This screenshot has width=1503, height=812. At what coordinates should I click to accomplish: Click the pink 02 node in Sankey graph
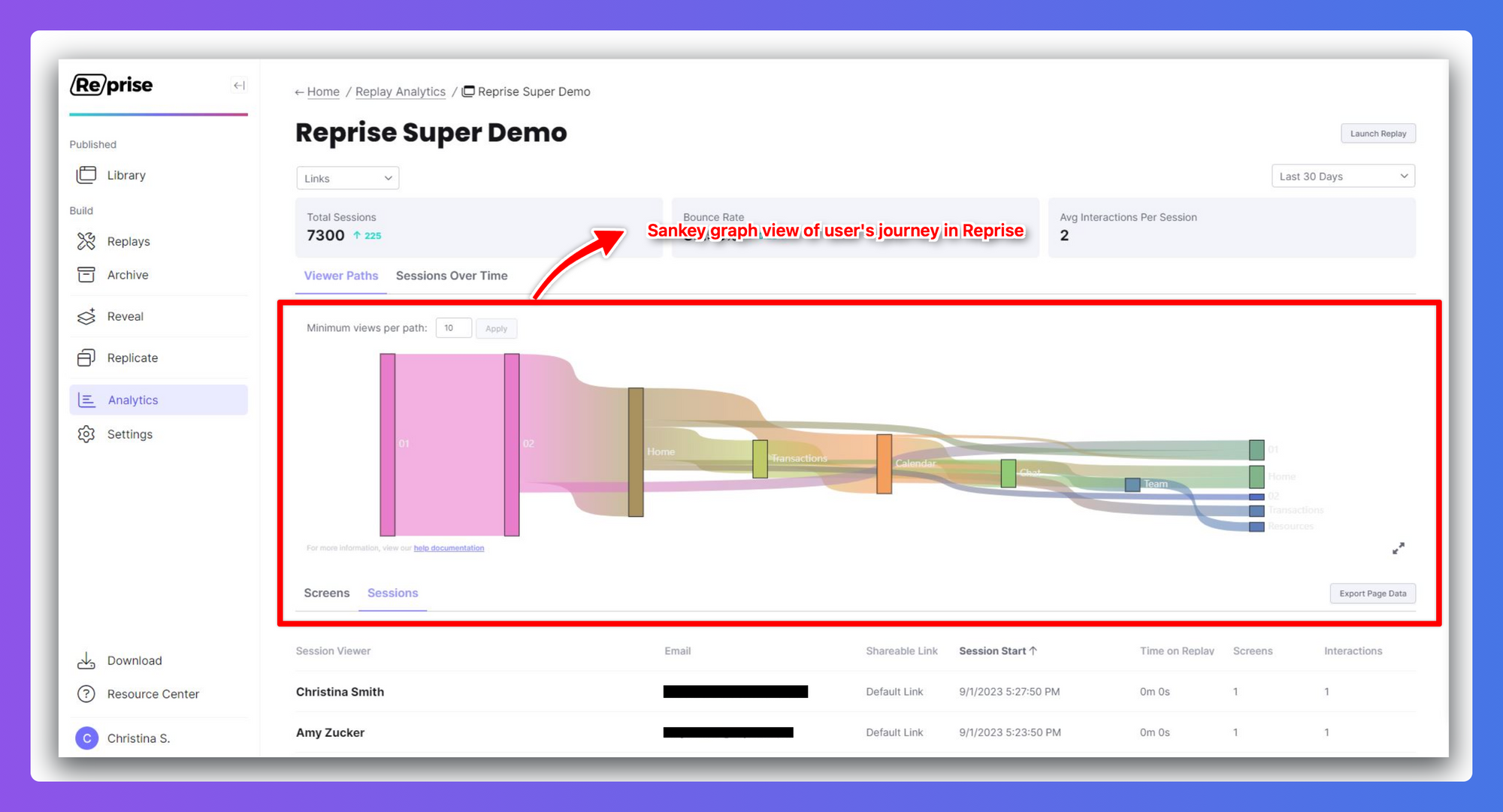click(x=512, y=445)
